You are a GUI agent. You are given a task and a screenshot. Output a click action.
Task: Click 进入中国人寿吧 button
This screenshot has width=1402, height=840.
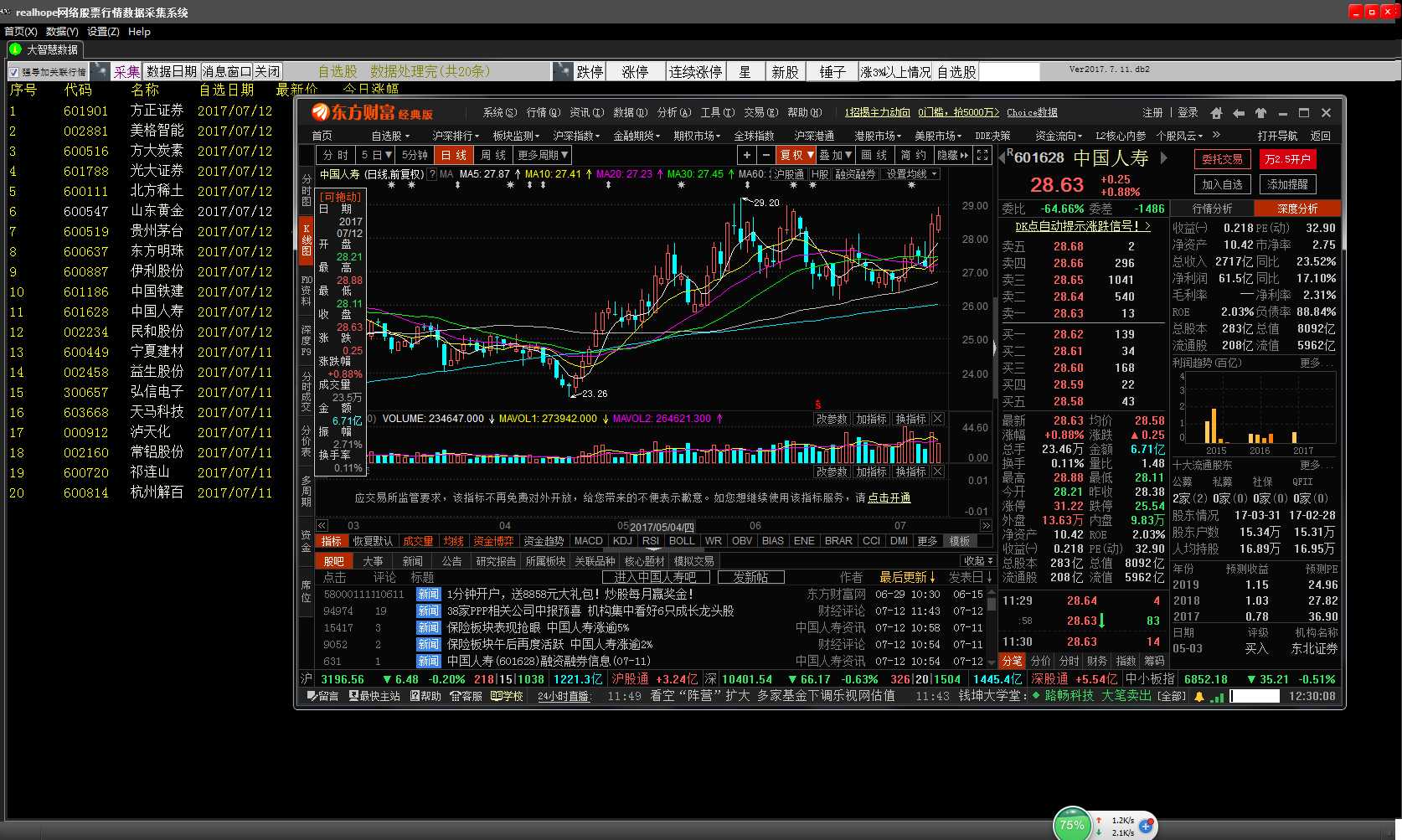click(655, 577)
